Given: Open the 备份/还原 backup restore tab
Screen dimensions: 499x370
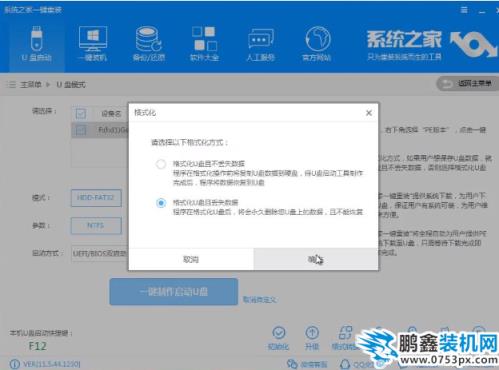Looking at the screenshot, I should [x=149, y=44].
